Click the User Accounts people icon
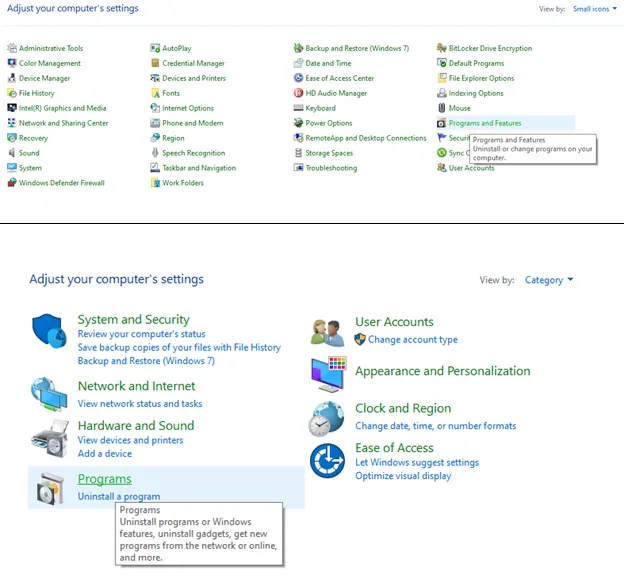624x579 pixels. [x=328, y=333]
